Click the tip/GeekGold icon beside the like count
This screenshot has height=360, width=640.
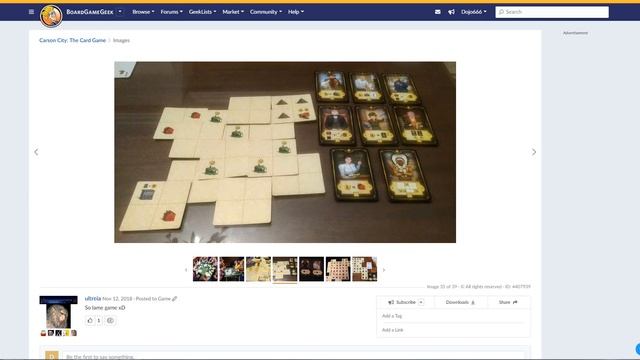coord(110,320)
